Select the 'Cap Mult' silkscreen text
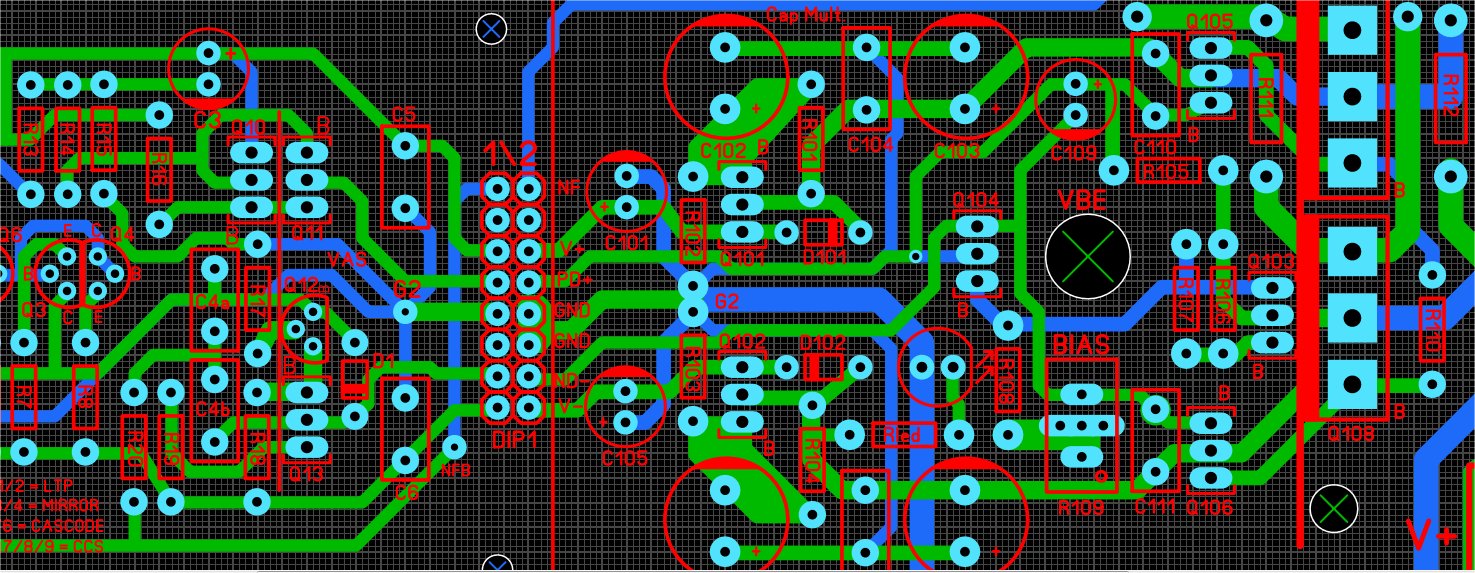The width and height of the screenshot is (1475, 573). coord(804,13)
